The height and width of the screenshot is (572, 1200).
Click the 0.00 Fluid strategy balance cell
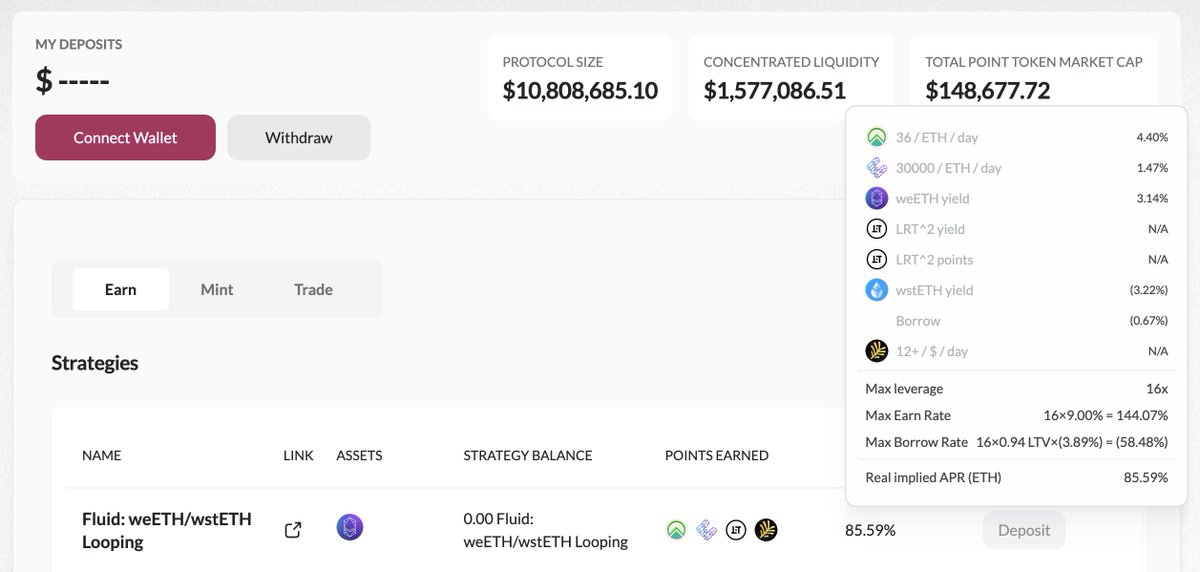[546, 530]
